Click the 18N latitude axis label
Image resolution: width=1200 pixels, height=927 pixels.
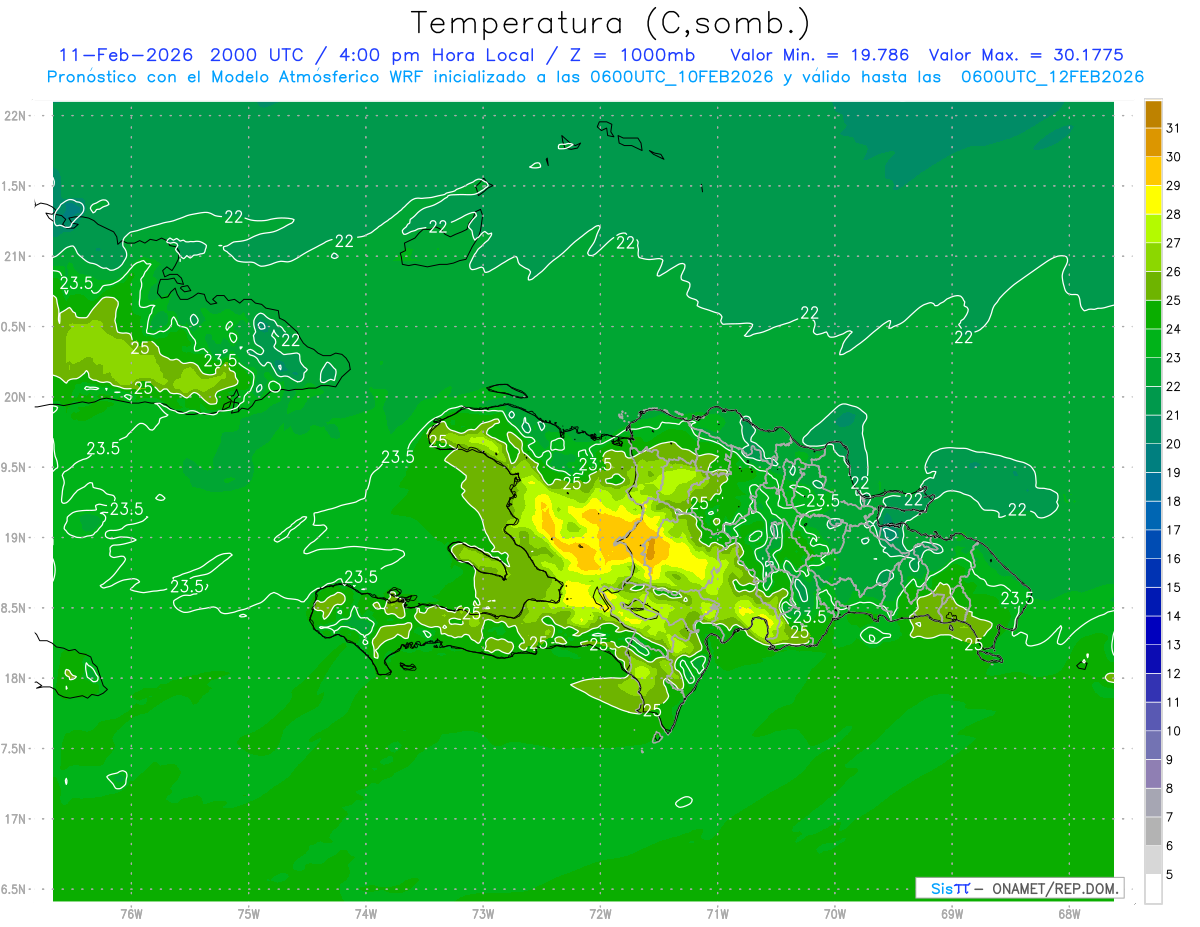click(x=16, y=678)
